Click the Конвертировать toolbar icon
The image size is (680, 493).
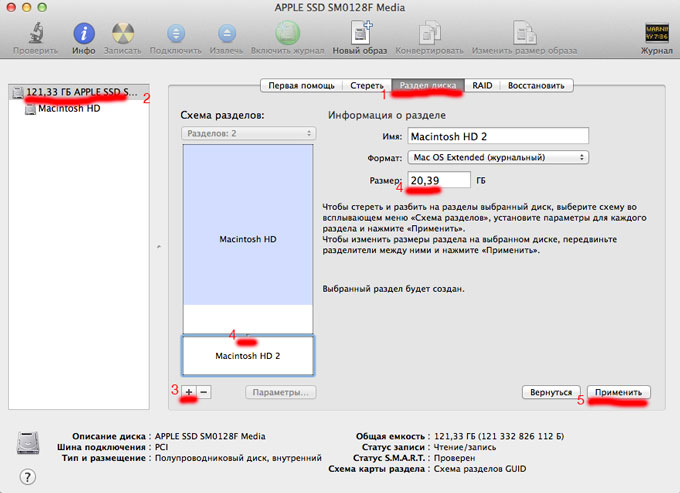click(x=429, y=33)
